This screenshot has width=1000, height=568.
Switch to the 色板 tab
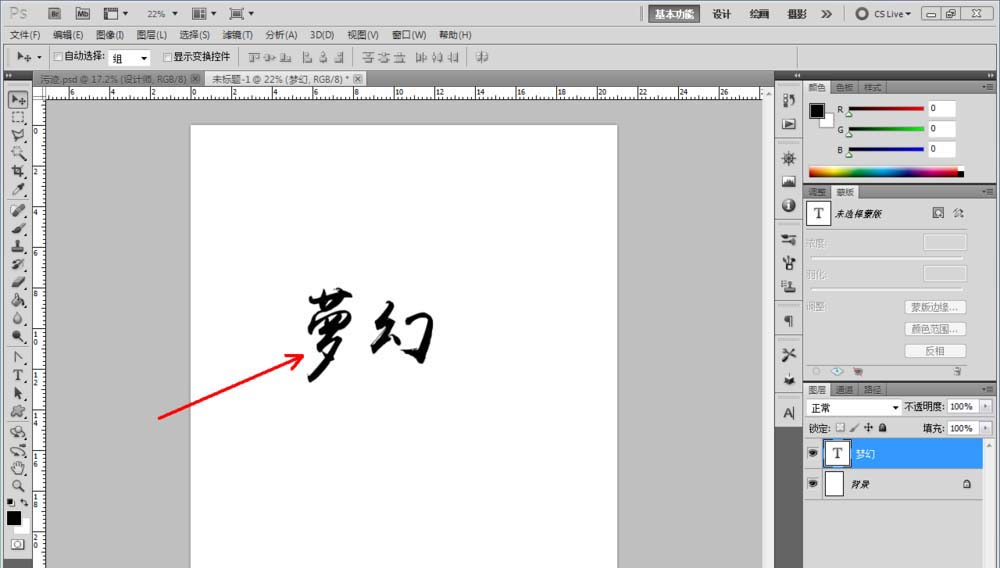coord(844,87)
